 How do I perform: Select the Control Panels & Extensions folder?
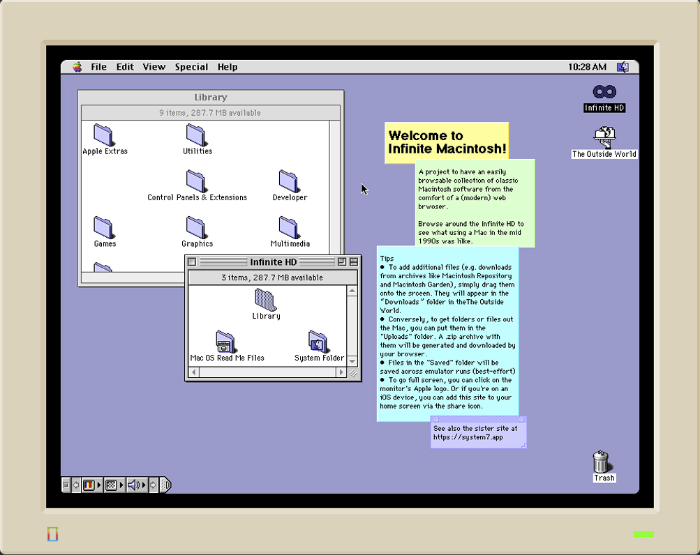pos(196,181)
